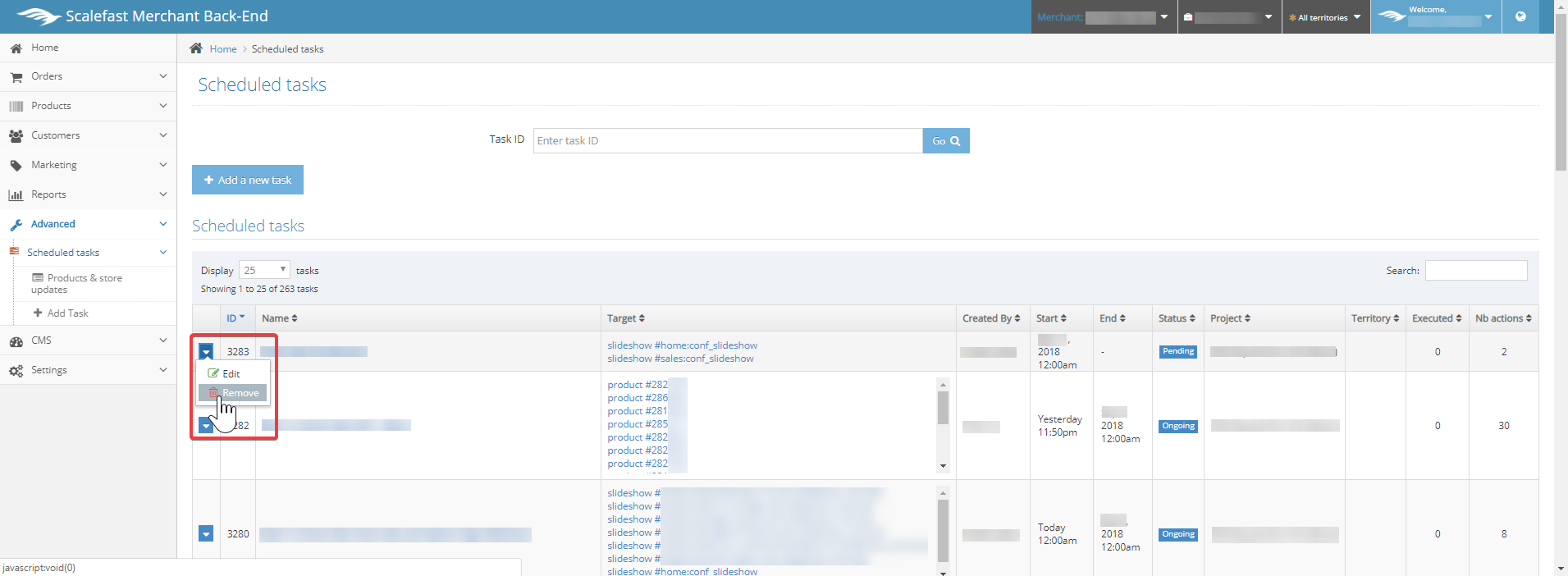Click the Reports bar chart icon
1568x576 pixels.
16,195
